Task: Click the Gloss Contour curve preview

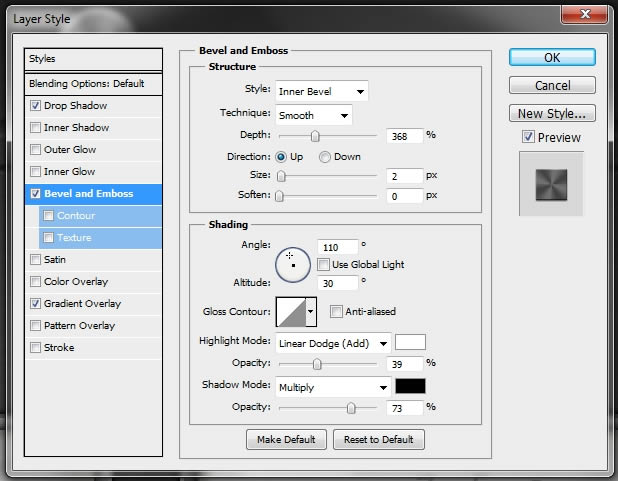Action: 291,312
